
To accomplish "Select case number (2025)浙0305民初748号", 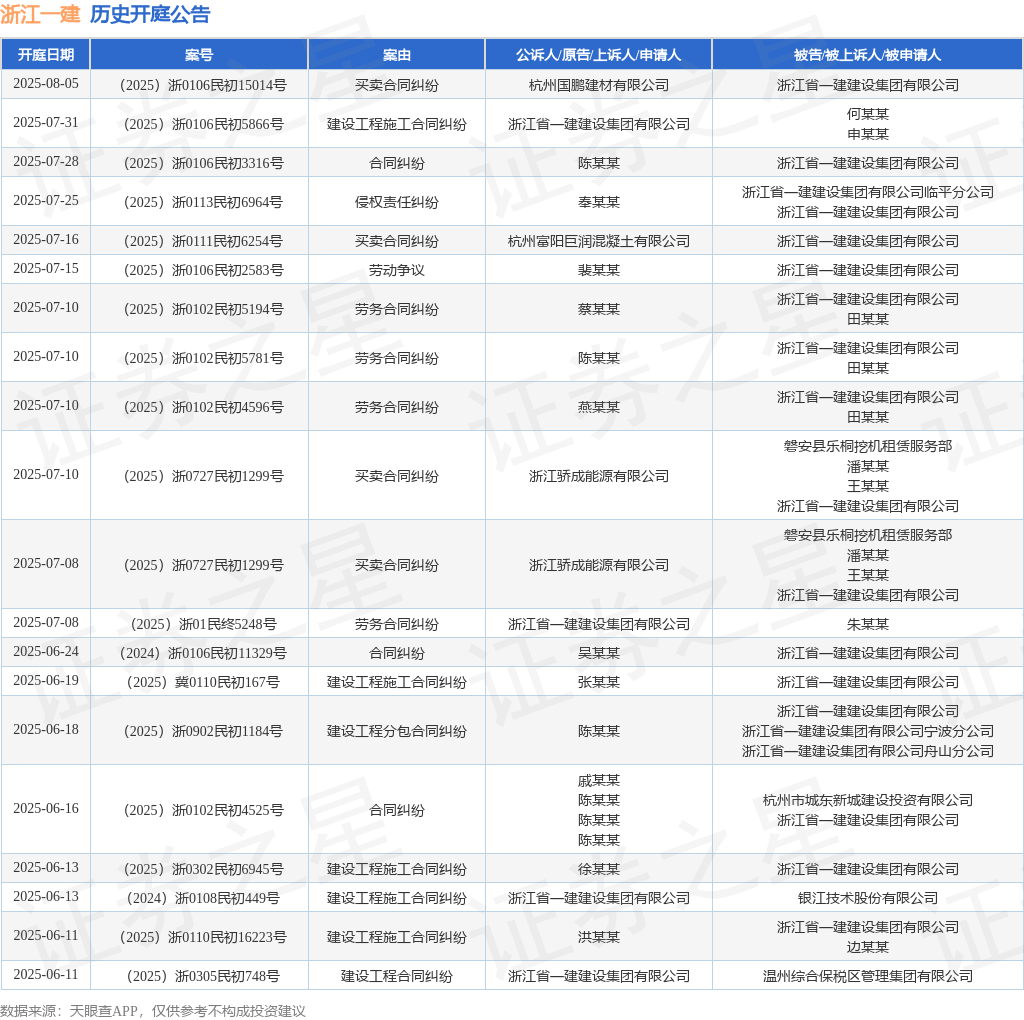I will point(203,976).
